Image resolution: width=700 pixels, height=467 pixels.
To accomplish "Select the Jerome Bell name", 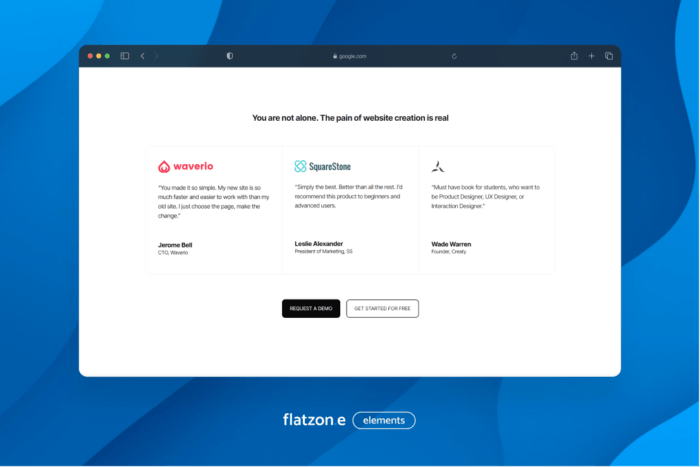I will pyautogui.click(x=175, y=244).
